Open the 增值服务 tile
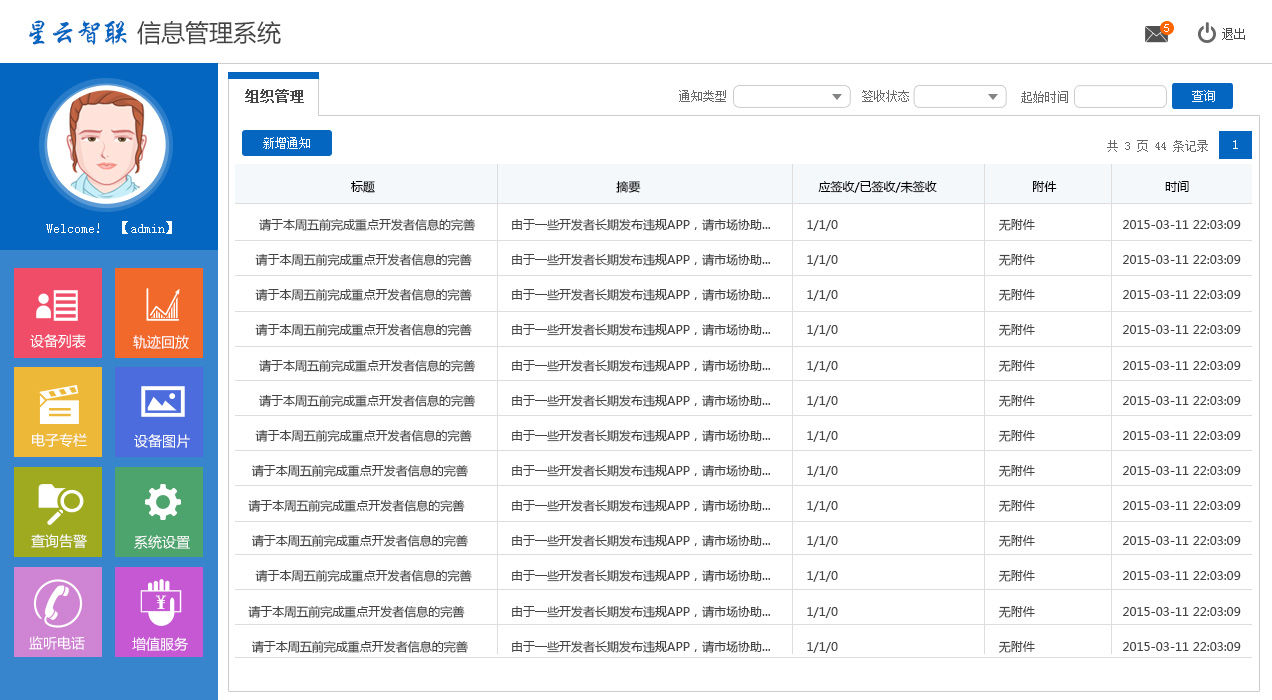Viewport: 1272px width, 700px height. click(159, 612)
